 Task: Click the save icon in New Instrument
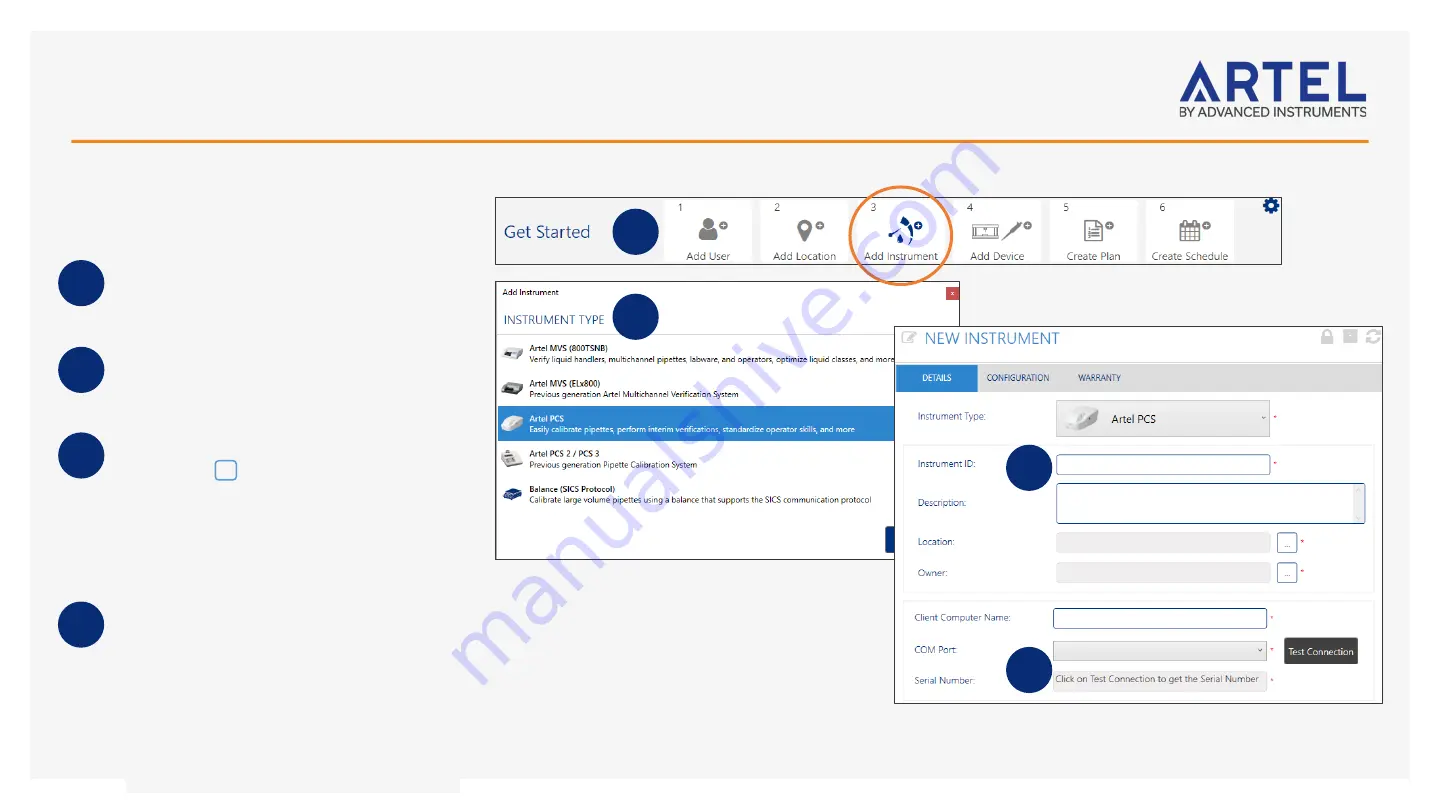(1351, 337)
